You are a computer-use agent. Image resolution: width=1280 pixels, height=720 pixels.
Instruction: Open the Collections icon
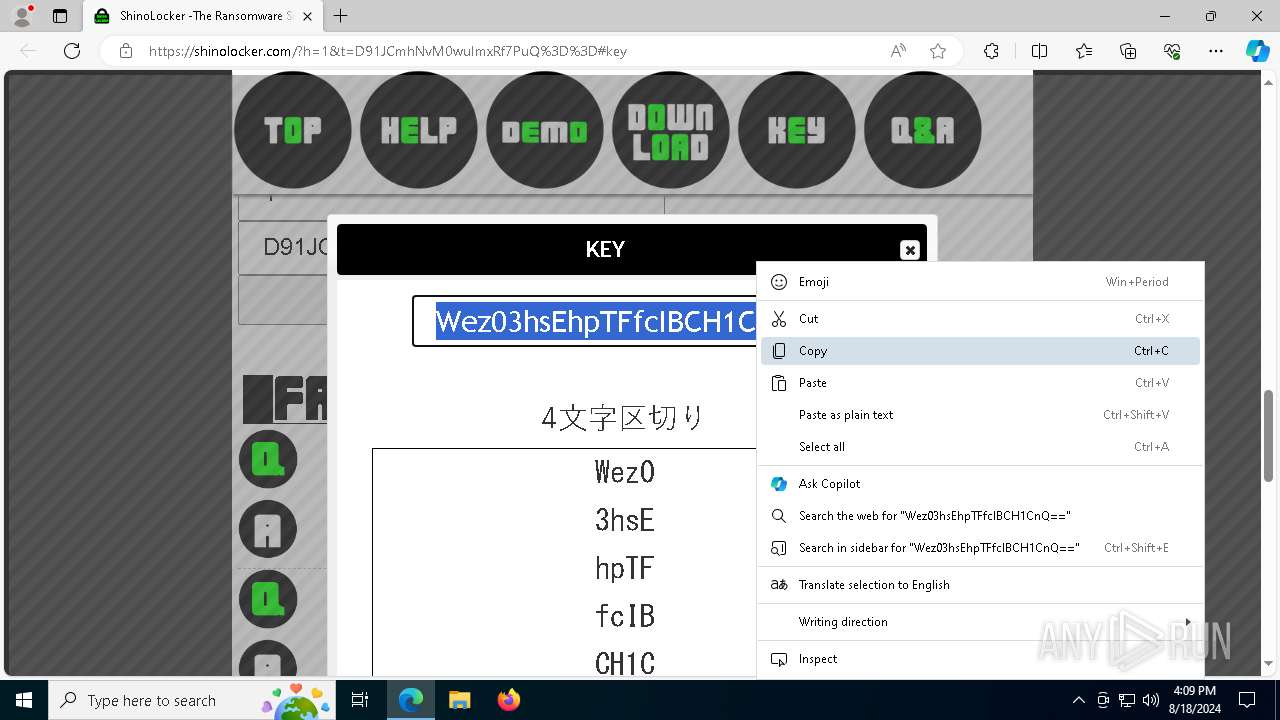coord(1128,51)
